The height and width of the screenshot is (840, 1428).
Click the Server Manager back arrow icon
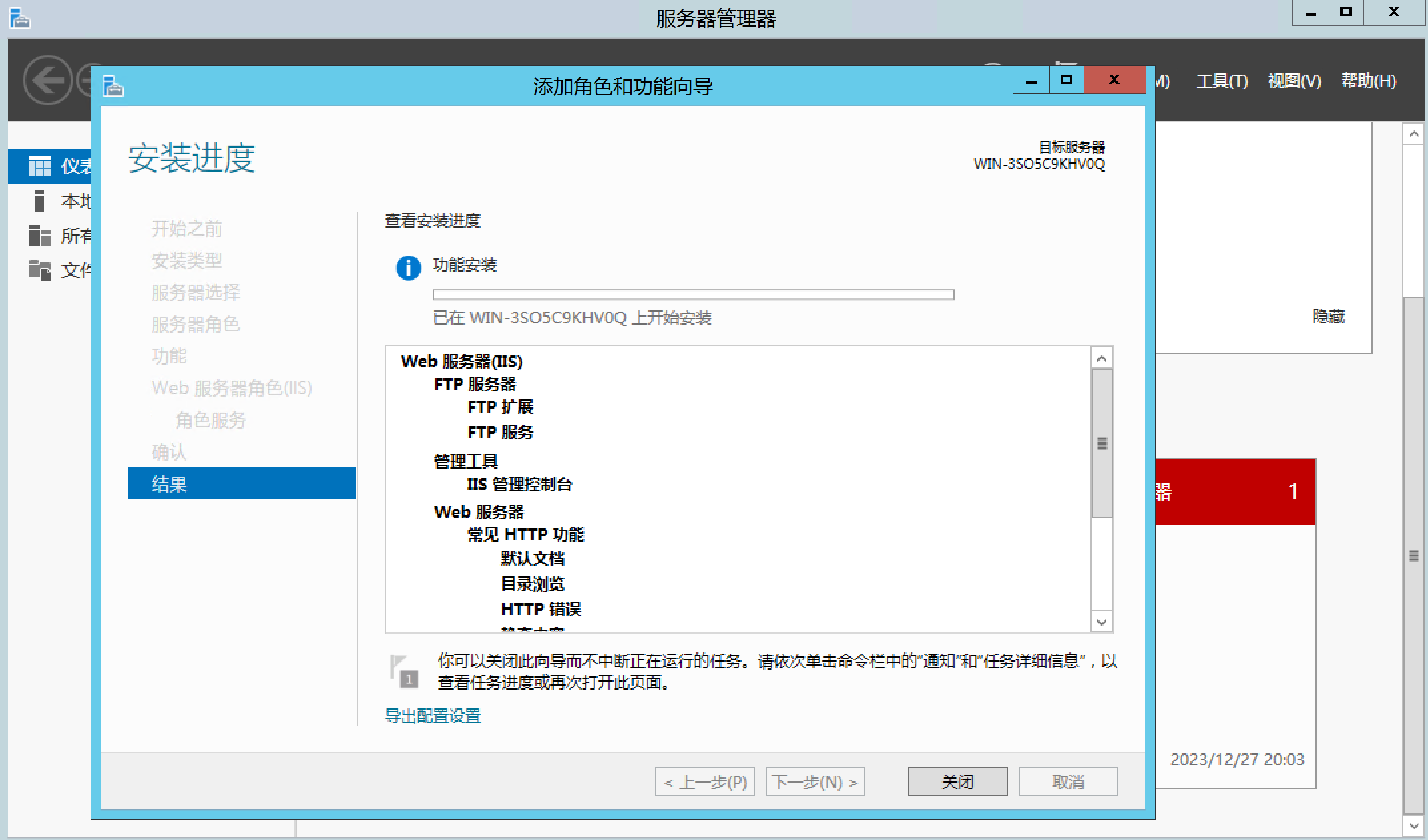point(47,81)
